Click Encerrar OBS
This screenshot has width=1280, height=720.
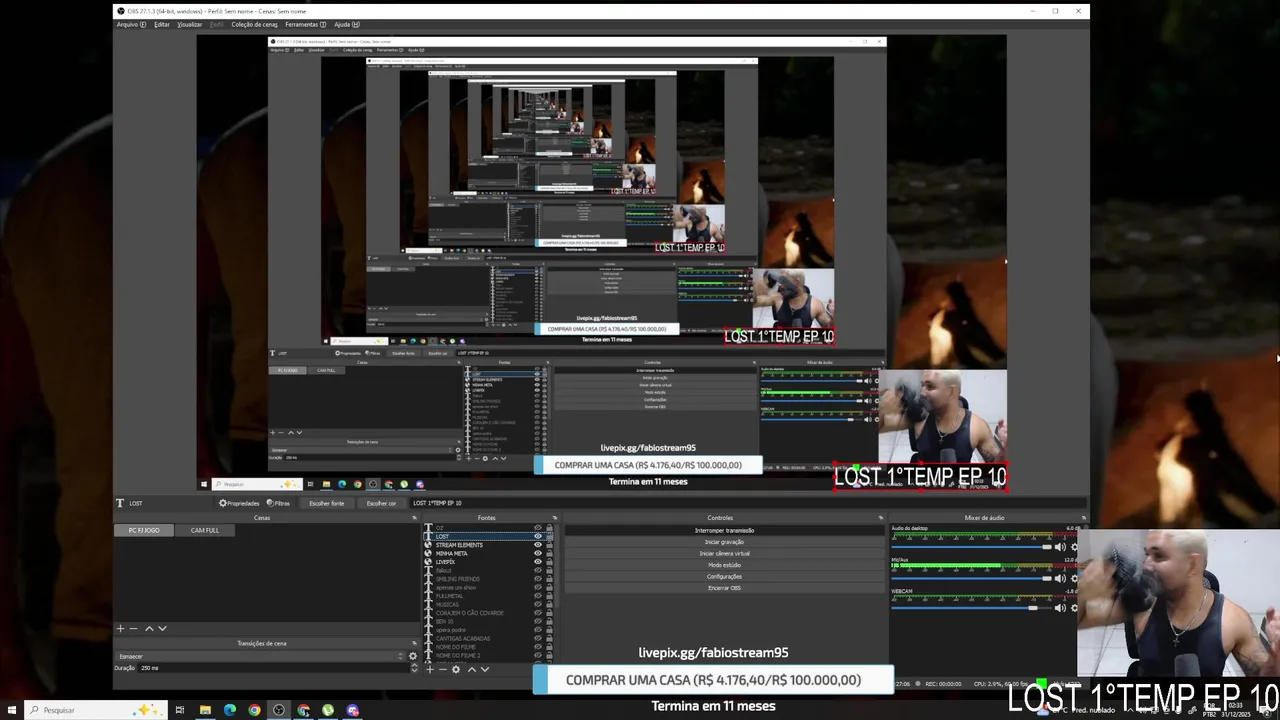tap(725, 588)
